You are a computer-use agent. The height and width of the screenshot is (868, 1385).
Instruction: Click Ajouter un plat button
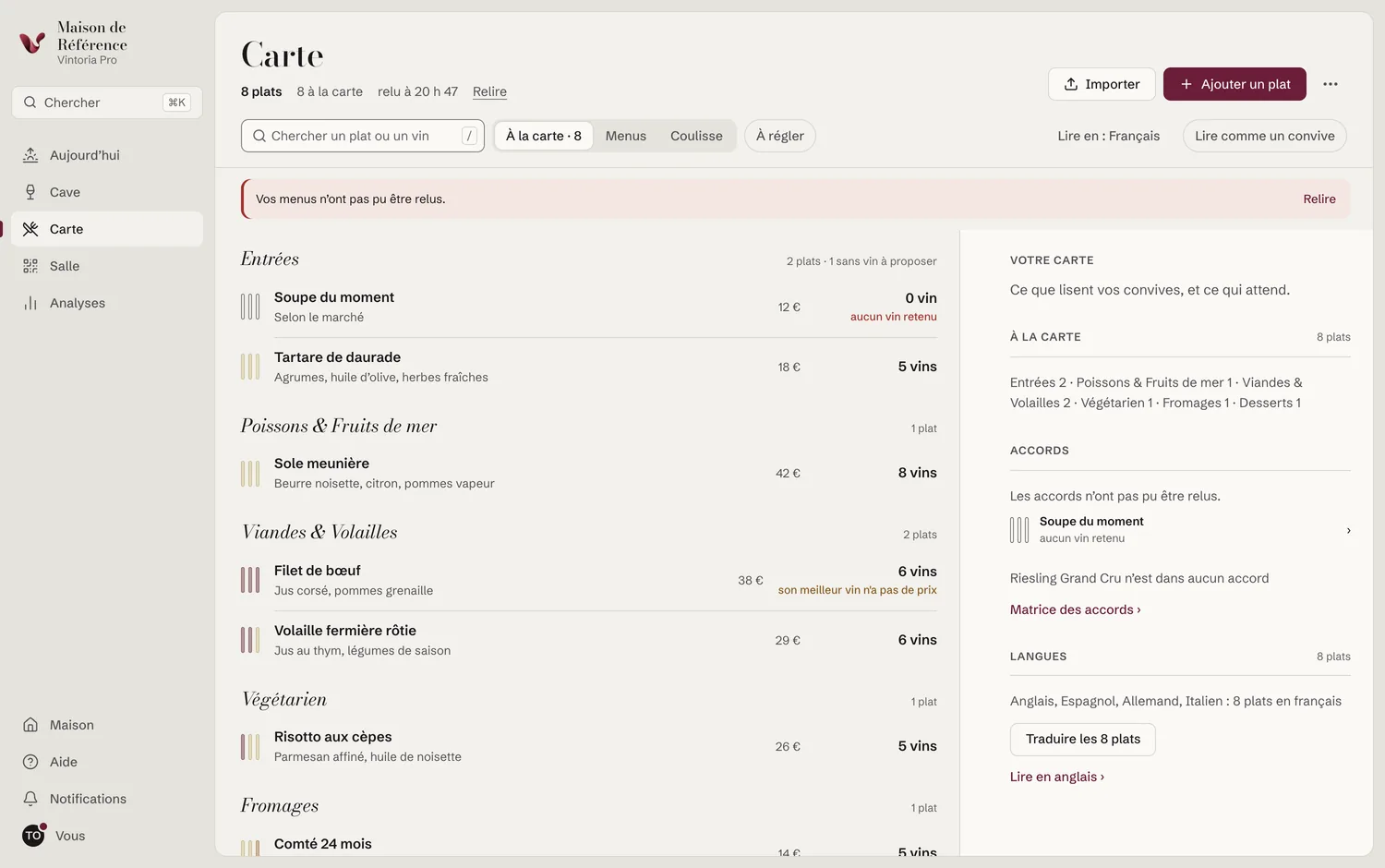pos(1234,84)
